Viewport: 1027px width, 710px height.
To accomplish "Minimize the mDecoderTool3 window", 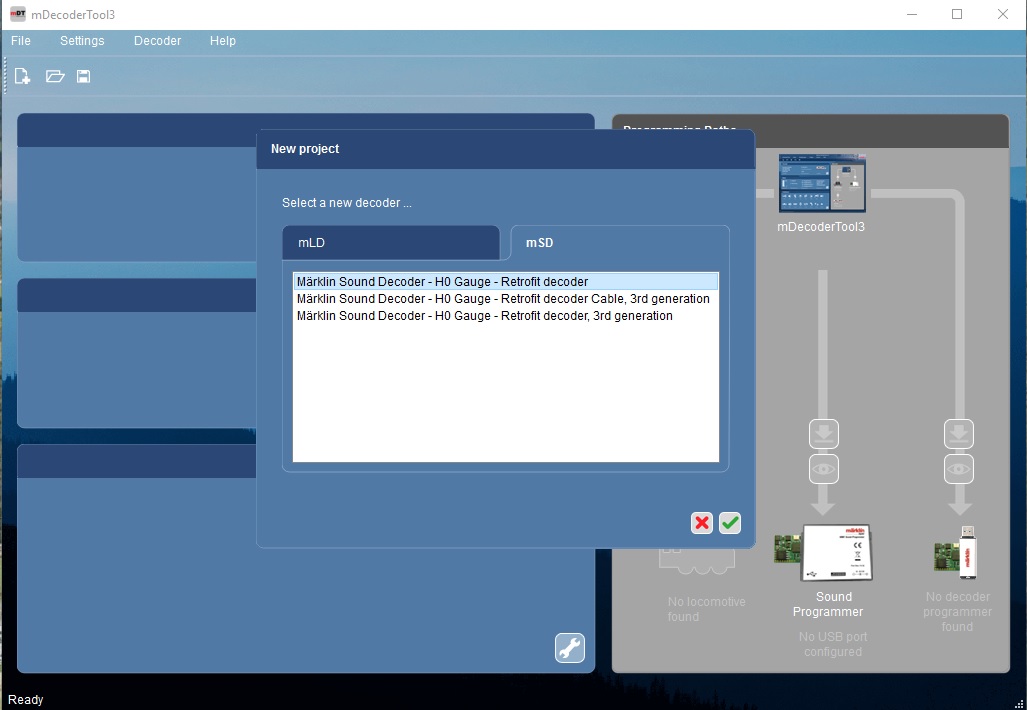I will pos(912,14).
